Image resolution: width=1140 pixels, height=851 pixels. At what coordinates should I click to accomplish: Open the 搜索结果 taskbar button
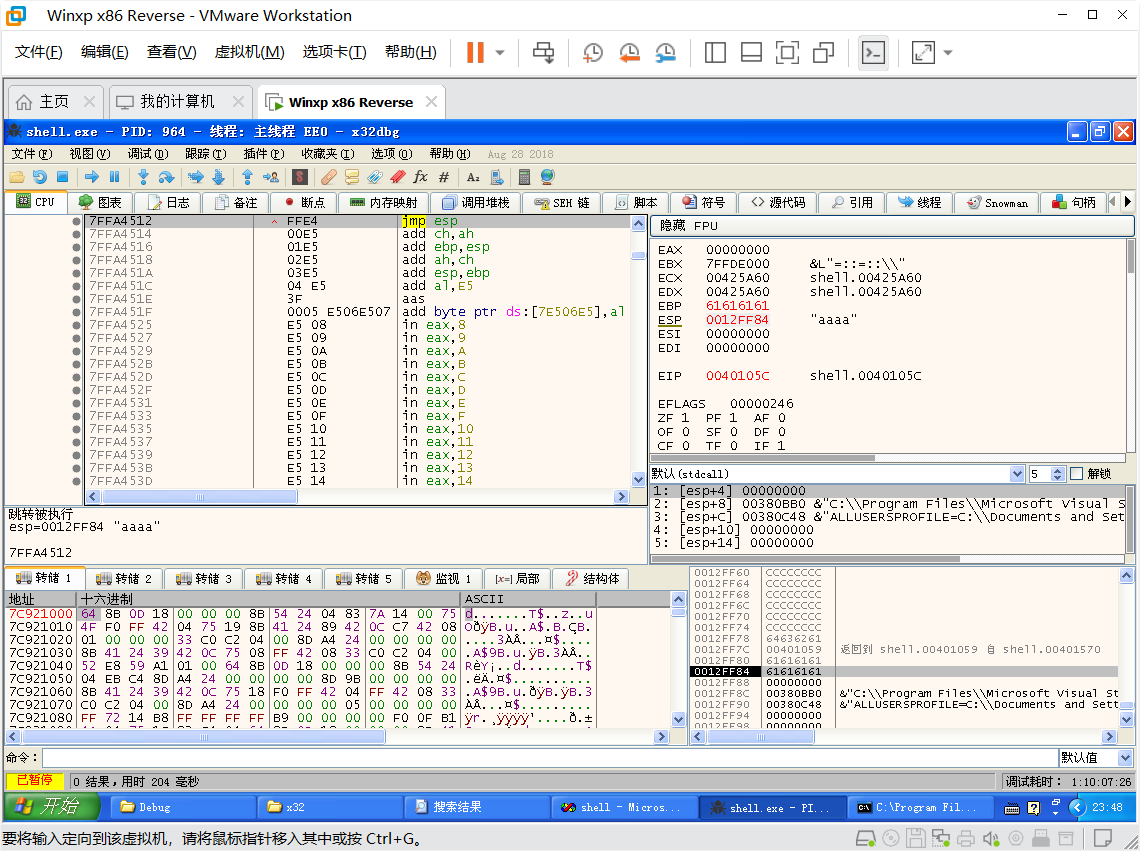point(477,807)
